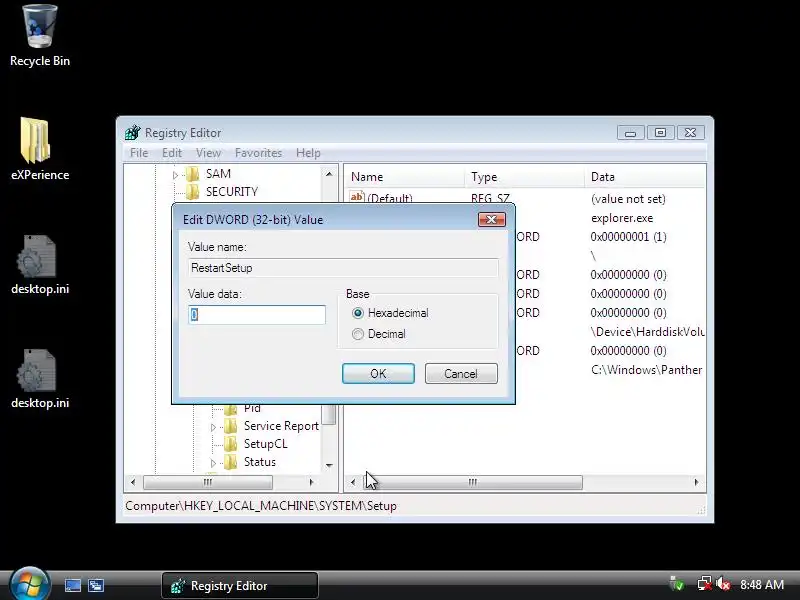Click the muted volume tray icon

[723, 584]
